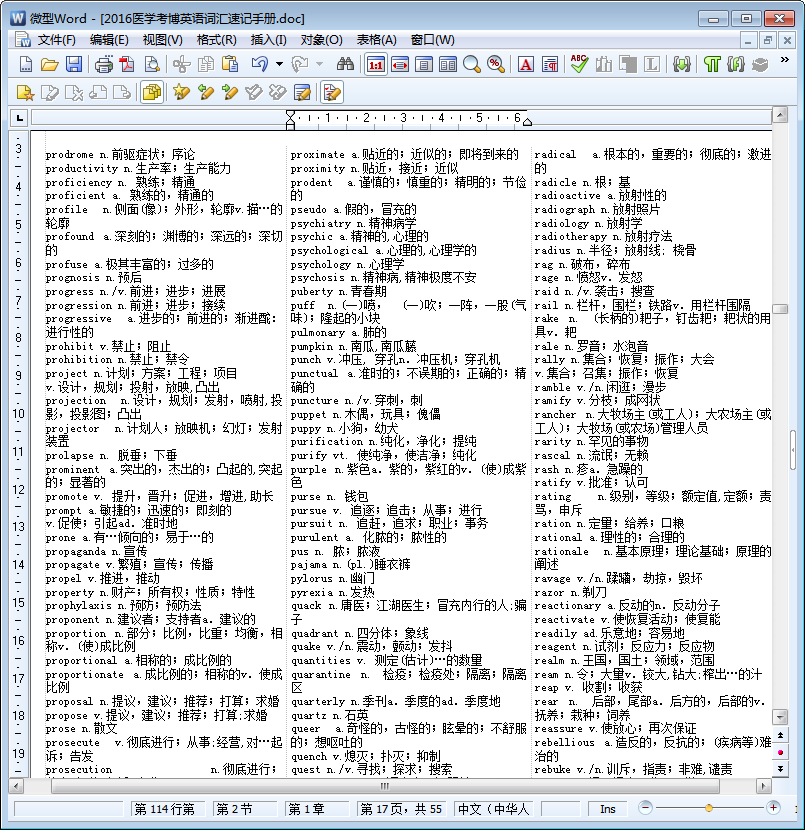Create a new blank document
This screenshot has width=805, height=830.
click(25, 65)
